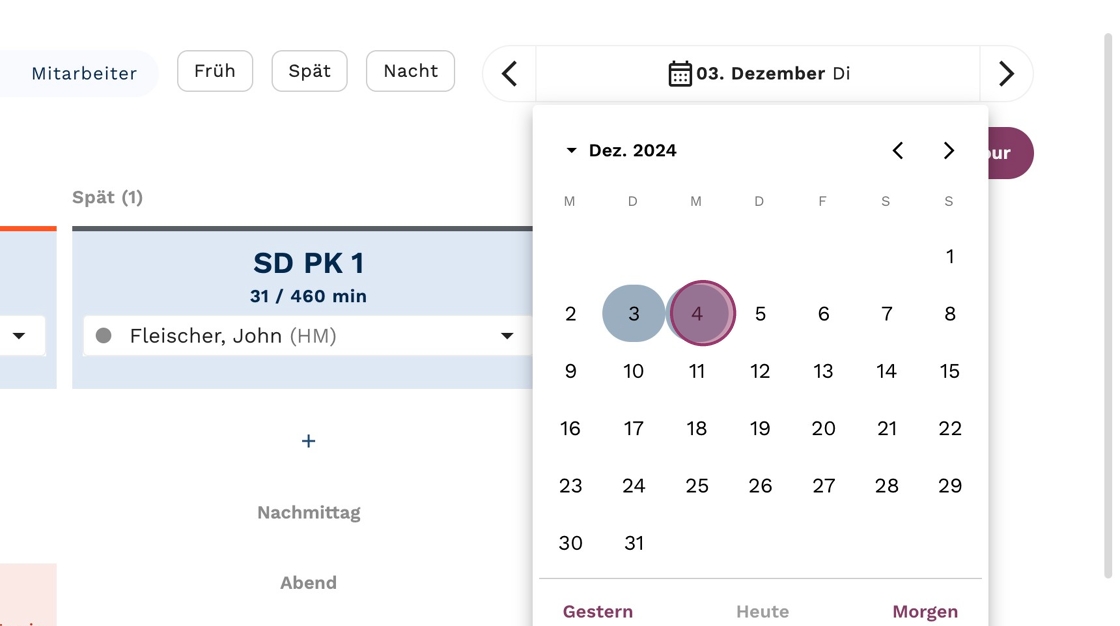This screenshot has height=626, width=1120.
Task: Switch to the Mitarbeiter tab
Action: 84,74
